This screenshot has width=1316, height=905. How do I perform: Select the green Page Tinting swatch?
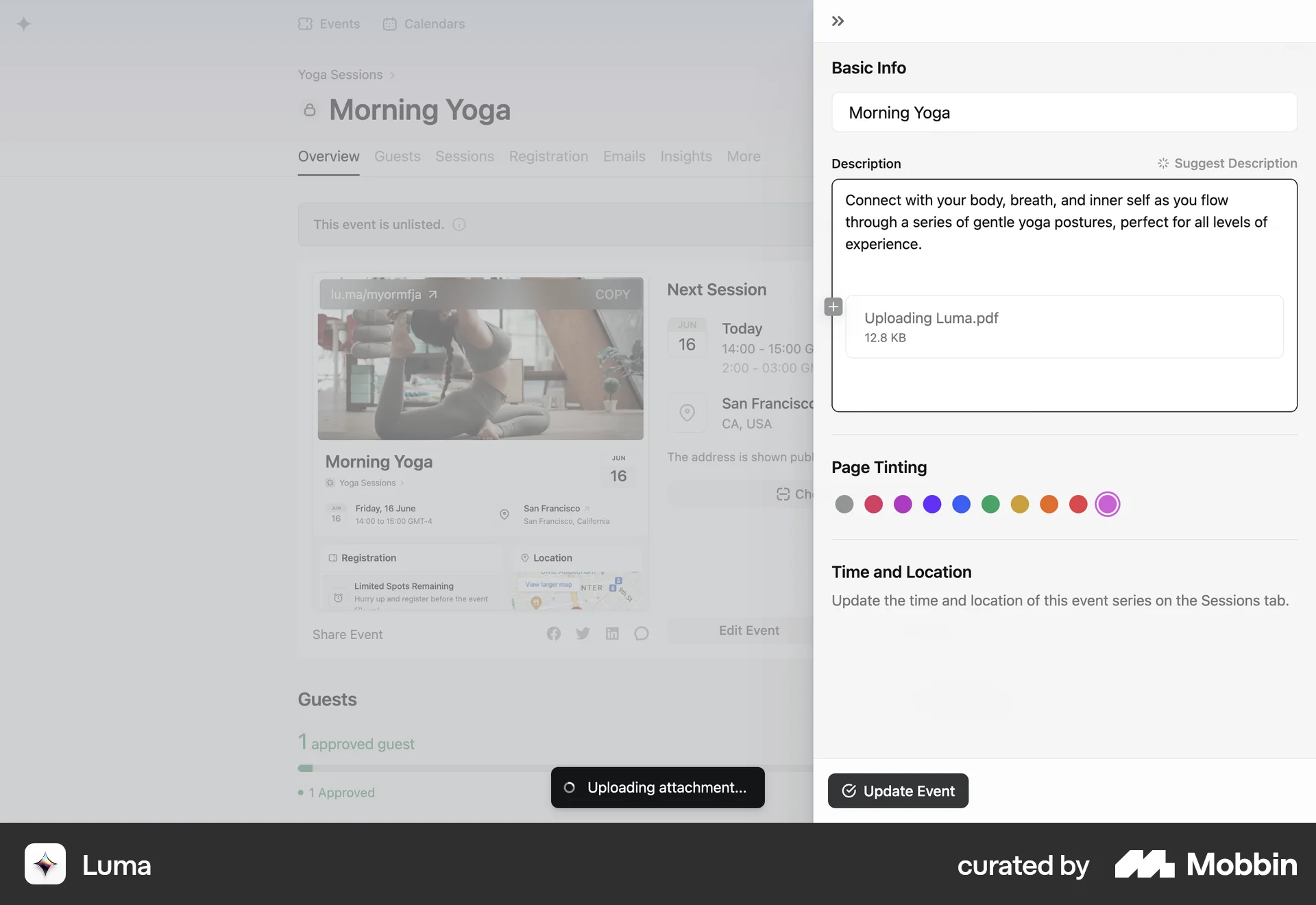click(x=990, y=504)
